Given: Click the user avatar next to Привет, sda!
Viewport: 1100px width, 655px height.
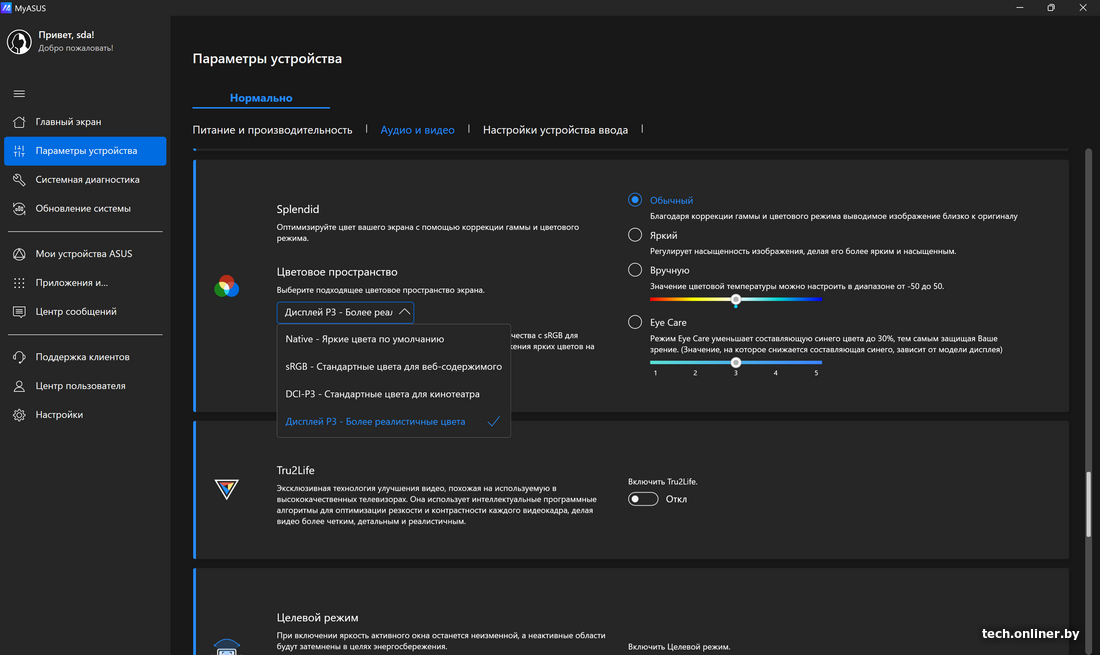Looking at the screenshot, I should click(19, 42).
